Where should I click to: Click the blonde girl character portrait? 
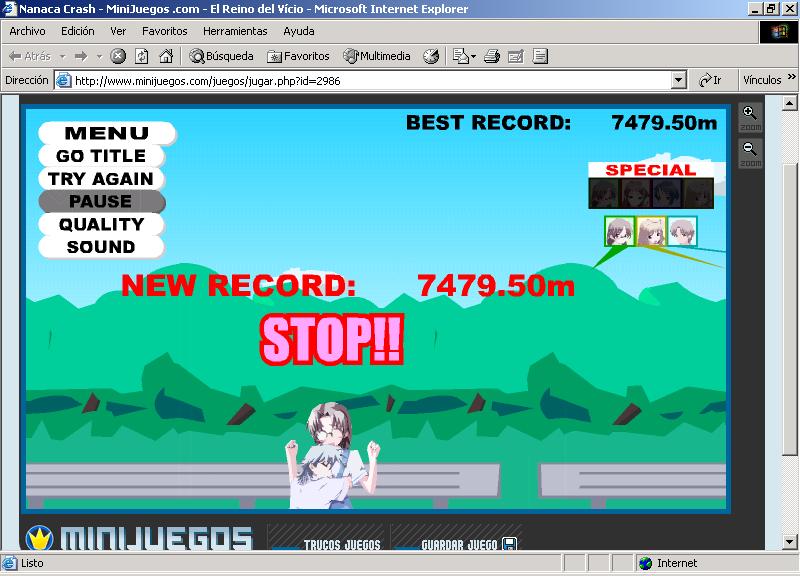point(651,231)
